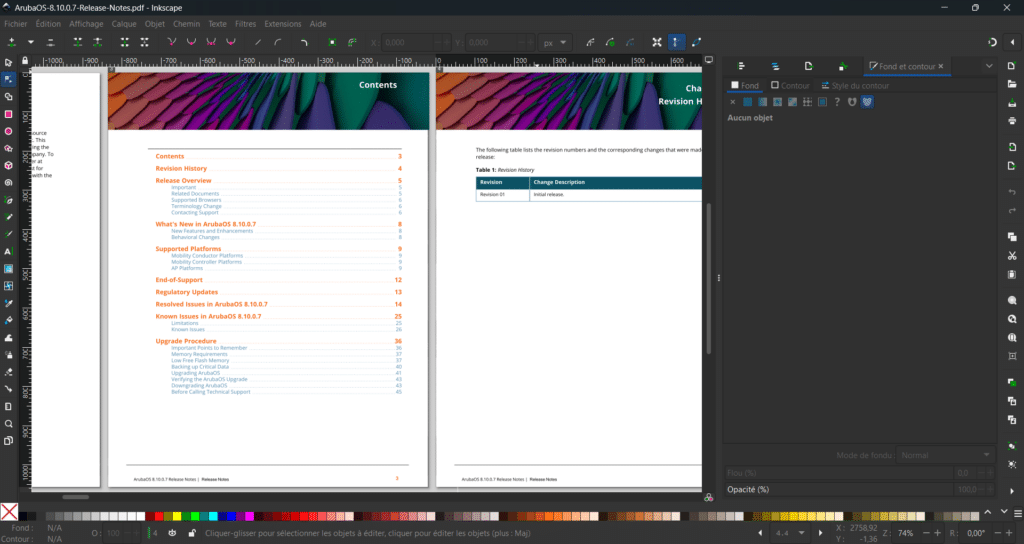Open the insert node options dropdown arrow
1024x544 pixels.
31,42
